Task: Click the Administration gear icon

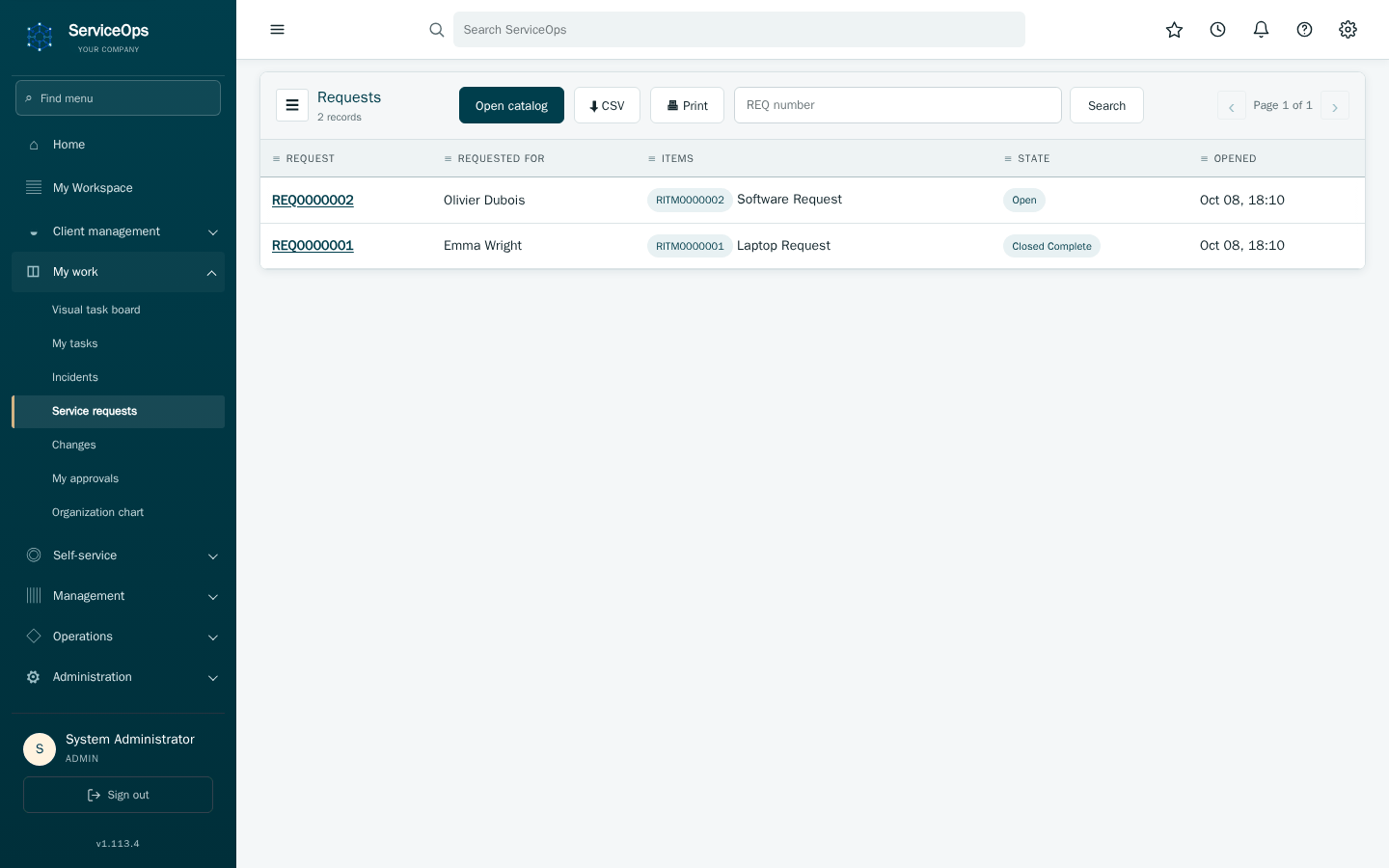Action: 34,677
